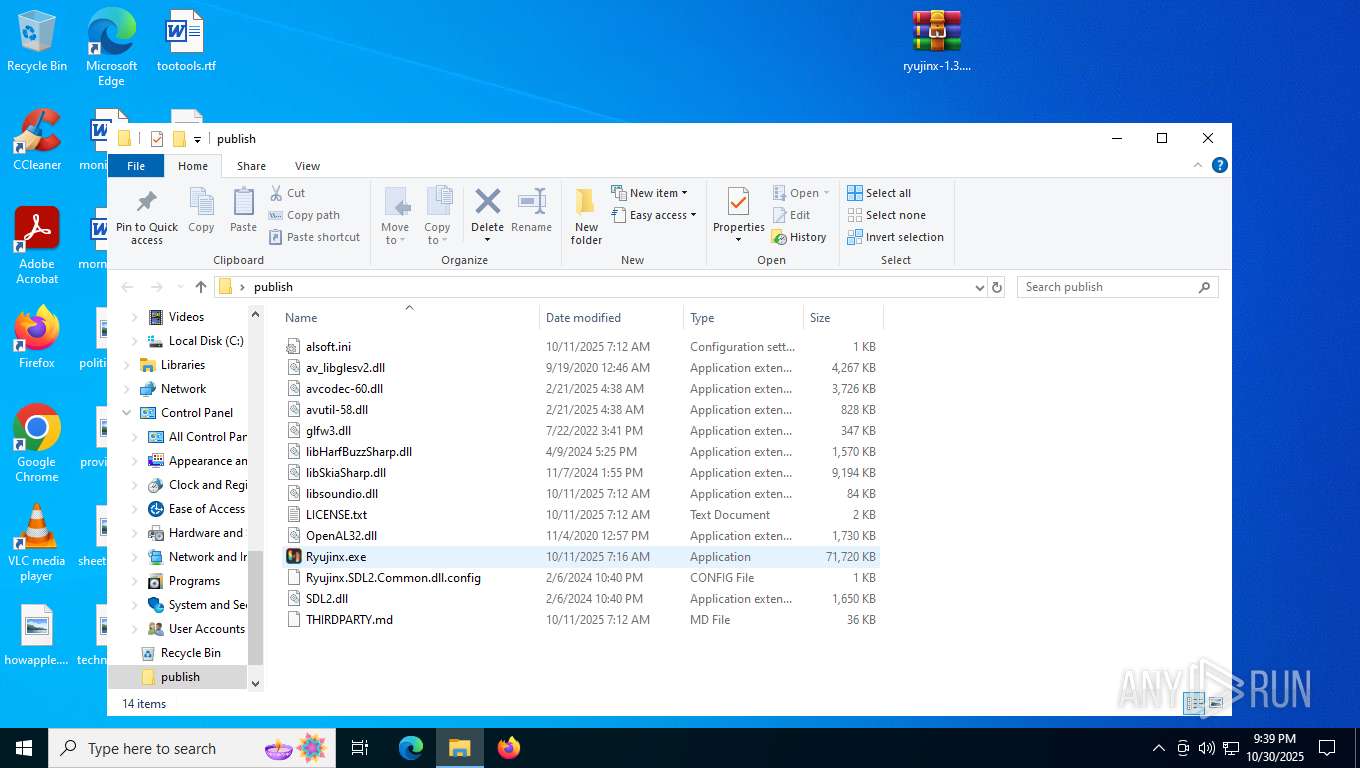Open the New item dropdown

[650, 193]
